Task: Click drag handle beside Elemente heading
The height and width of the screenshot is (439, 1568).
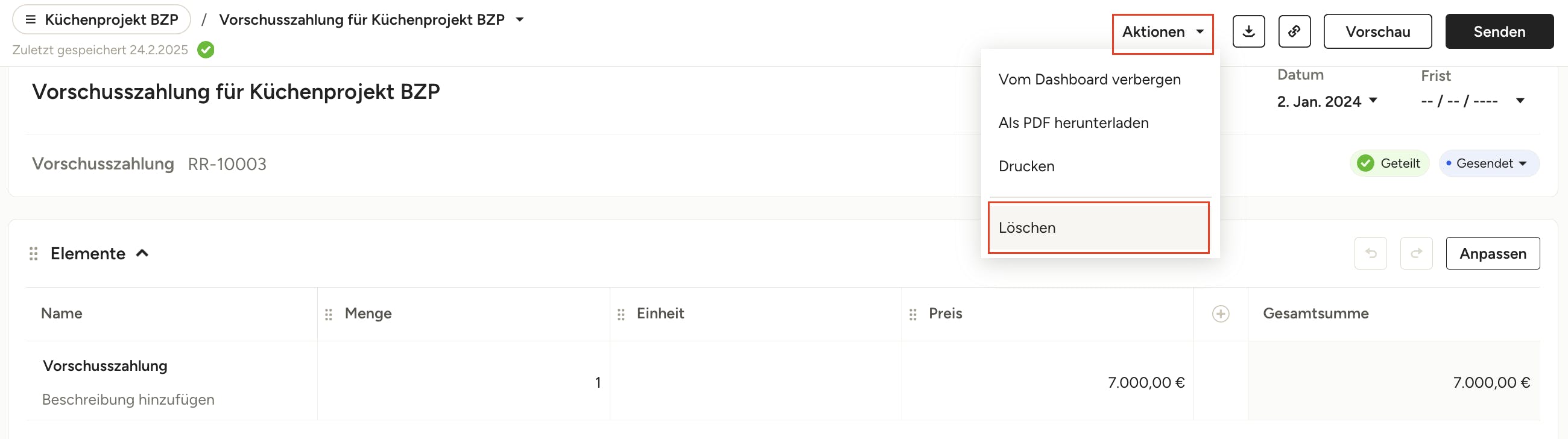Action: coord(34,254)
